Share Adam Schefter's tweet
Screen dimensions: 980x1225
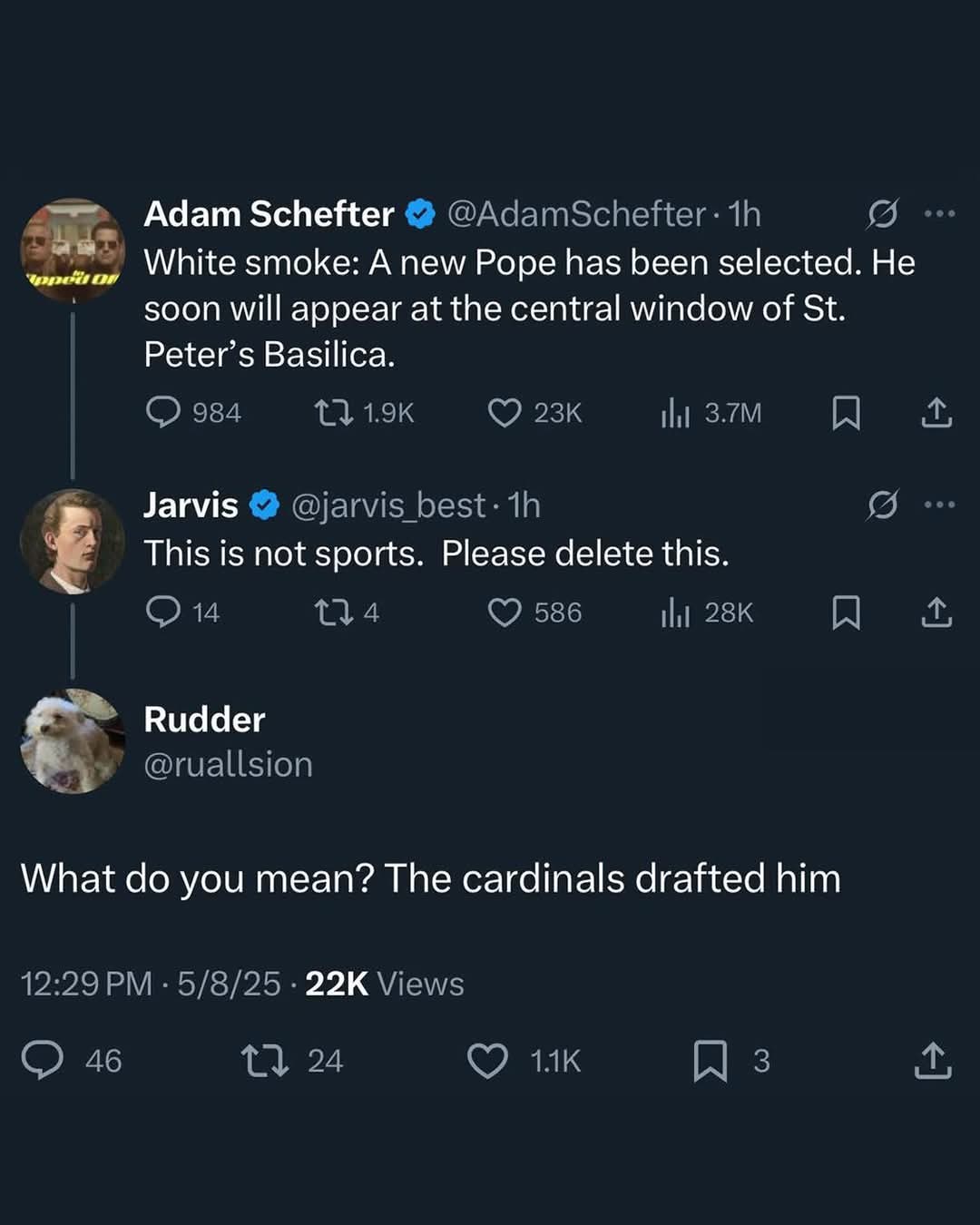point(936,413)
